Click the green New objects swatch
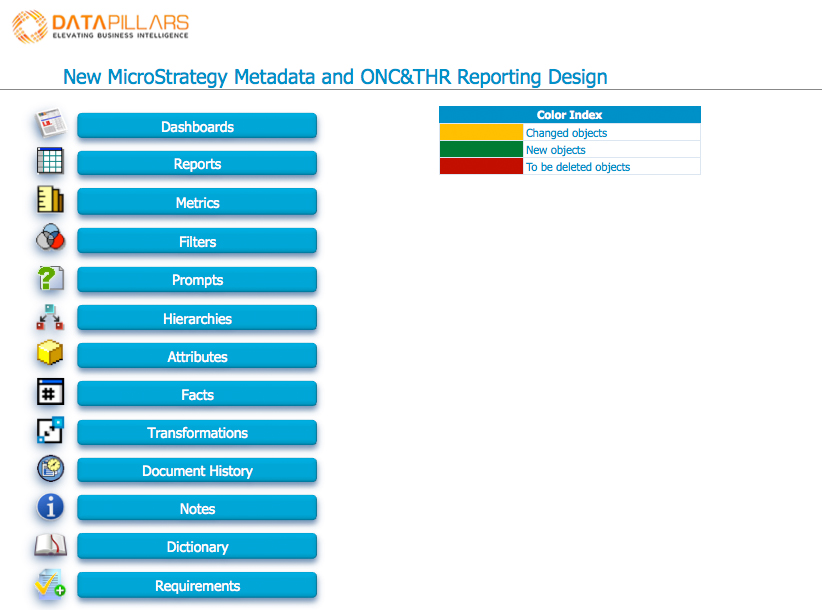Screen dimensions: 822x610 [481, 149]
